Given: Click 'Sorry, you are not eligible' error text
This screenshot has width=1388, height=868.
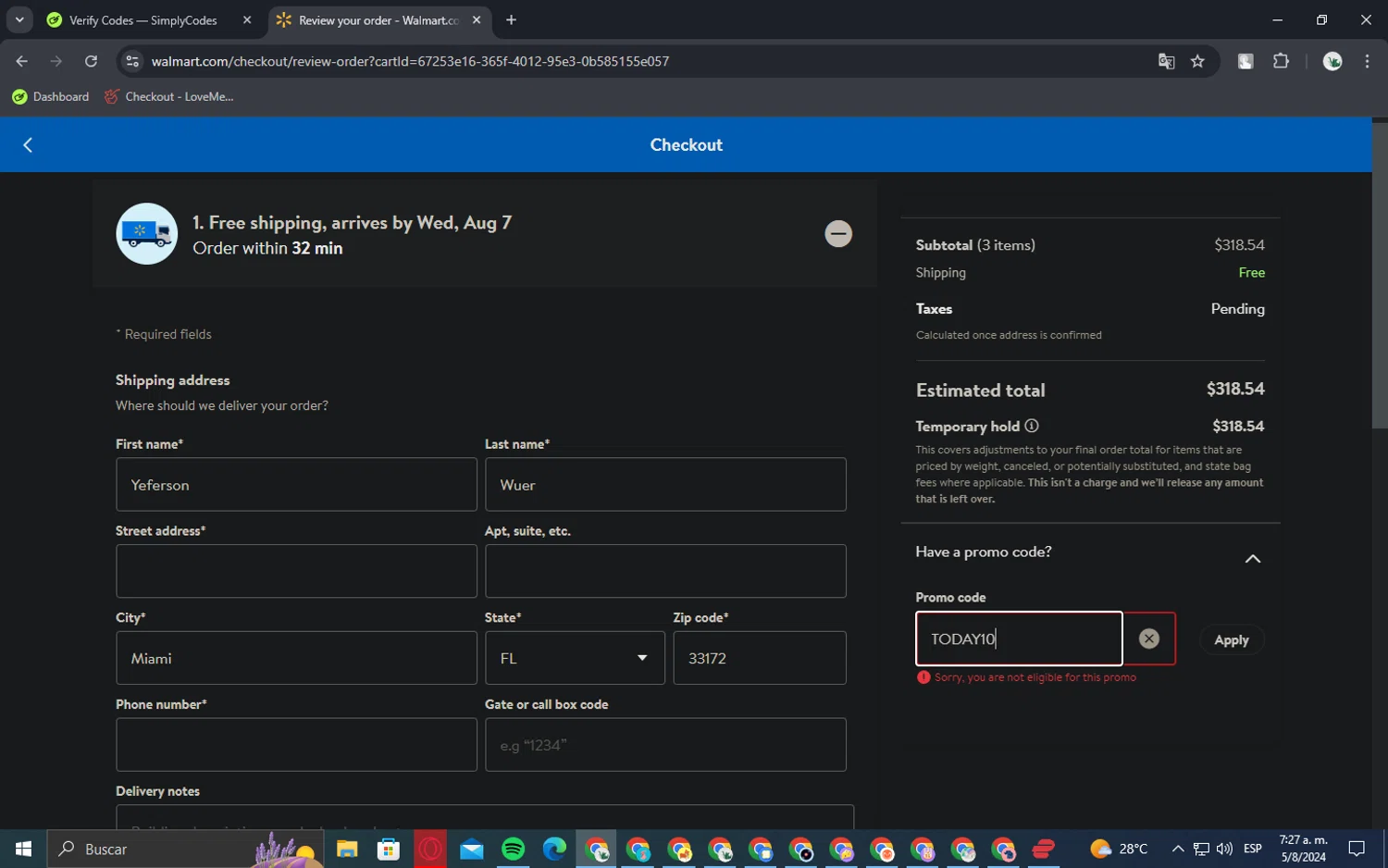Looking at the screenshot, I should [1035, 677].
